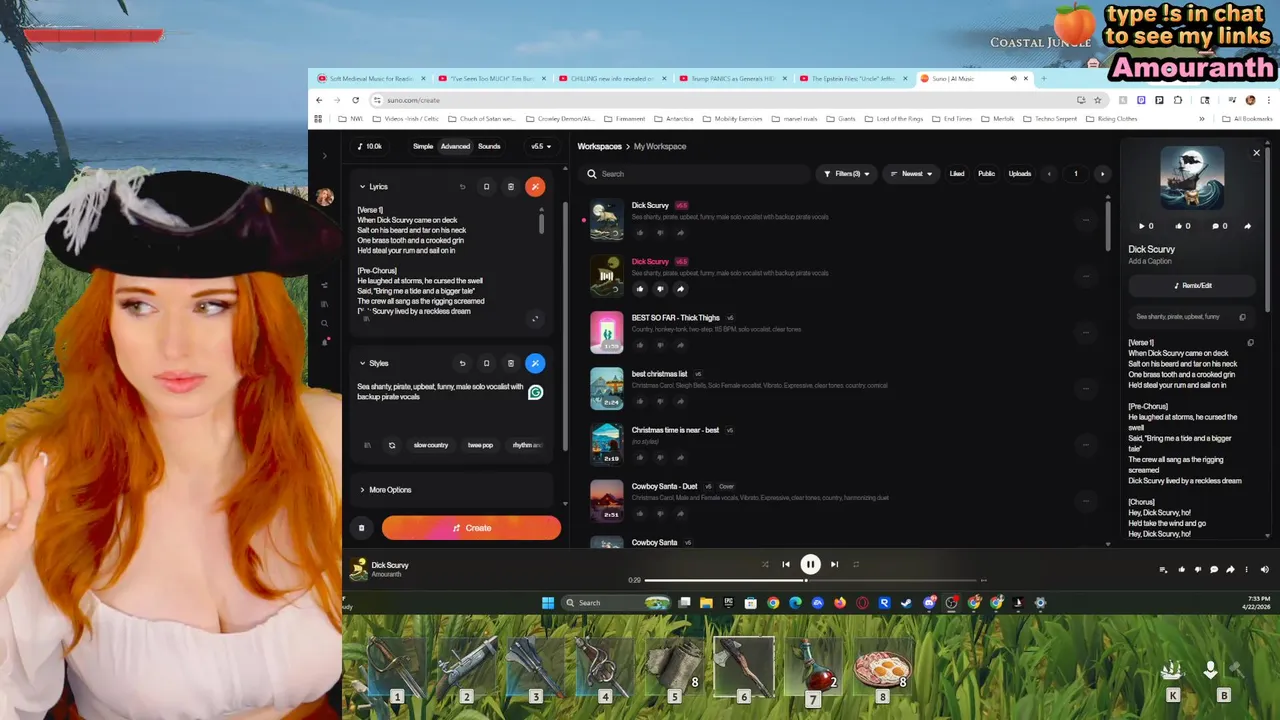Open the queue icon in player bar
The height and width of the screenshot is (720, 1280).
coord(1163,570)
